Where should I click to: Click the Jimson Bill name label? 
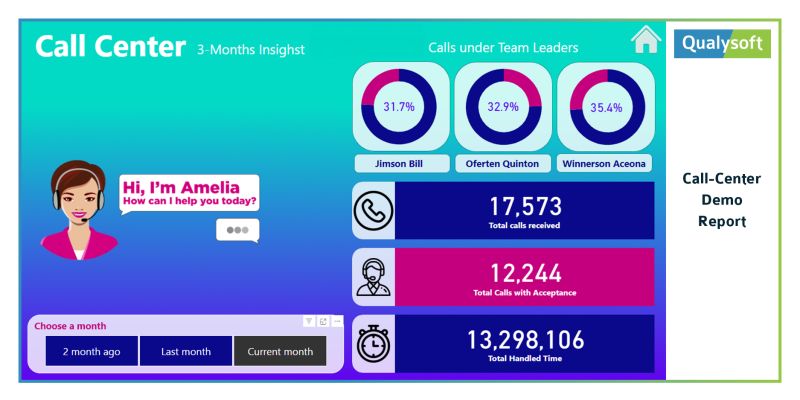point(399,164)
